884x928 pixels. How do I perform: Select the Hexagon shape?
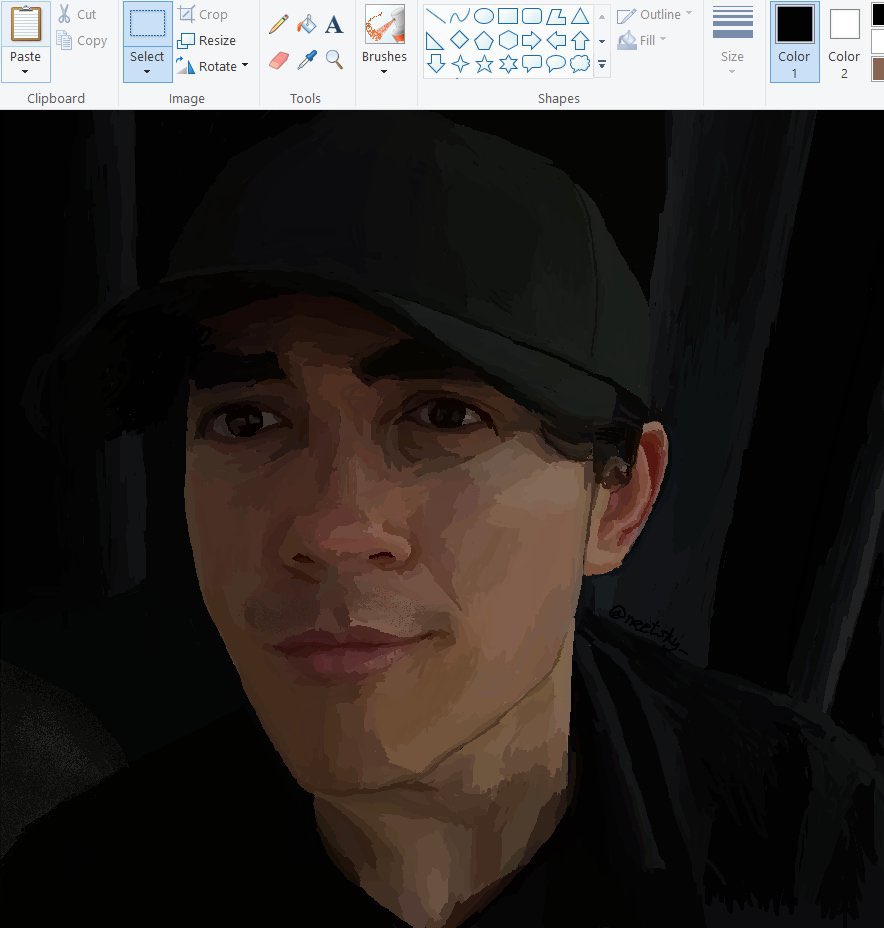click(x=508, y=40)
